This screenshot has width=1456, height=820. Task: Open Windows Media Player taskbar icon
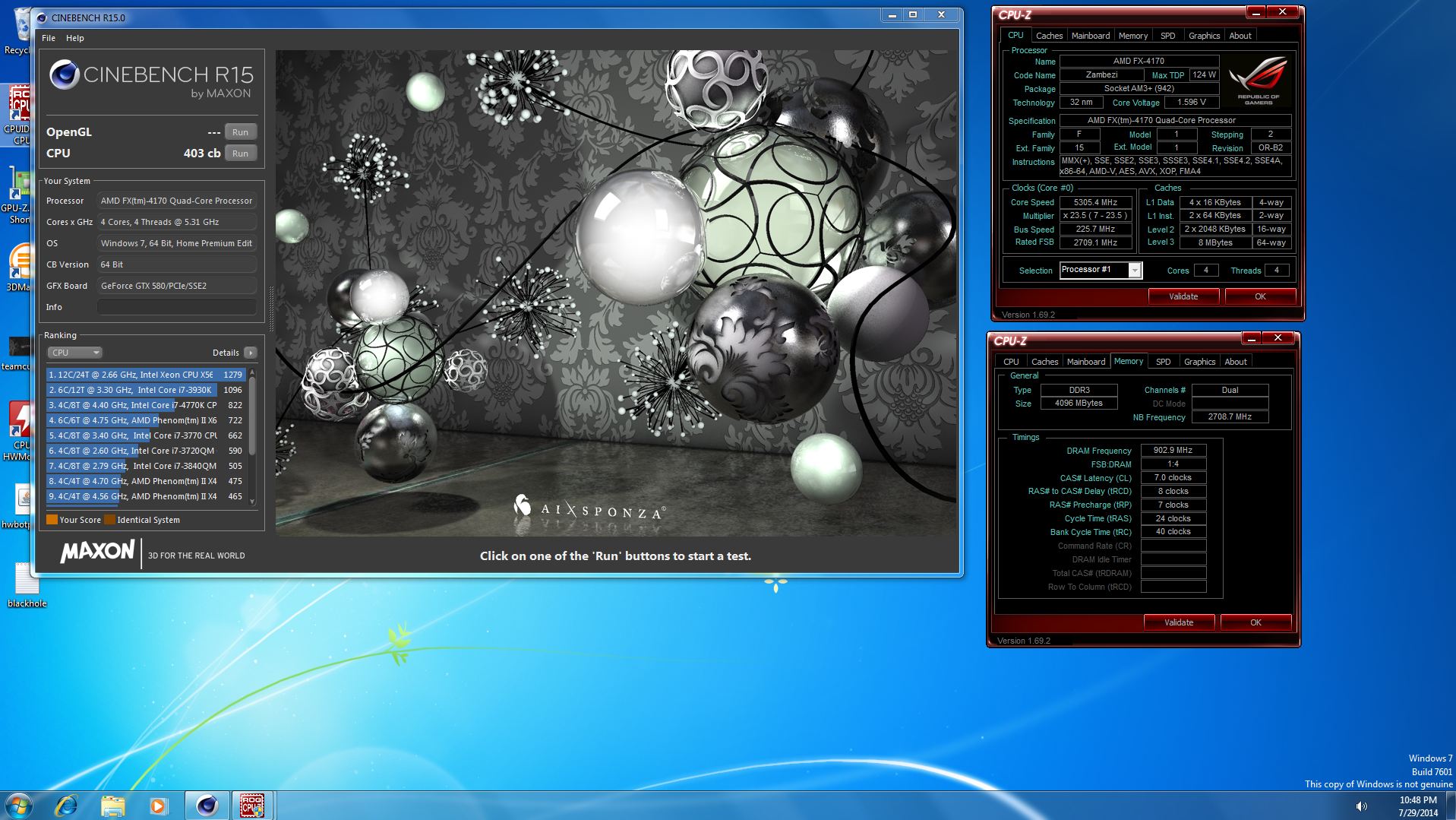pos(158,806)
